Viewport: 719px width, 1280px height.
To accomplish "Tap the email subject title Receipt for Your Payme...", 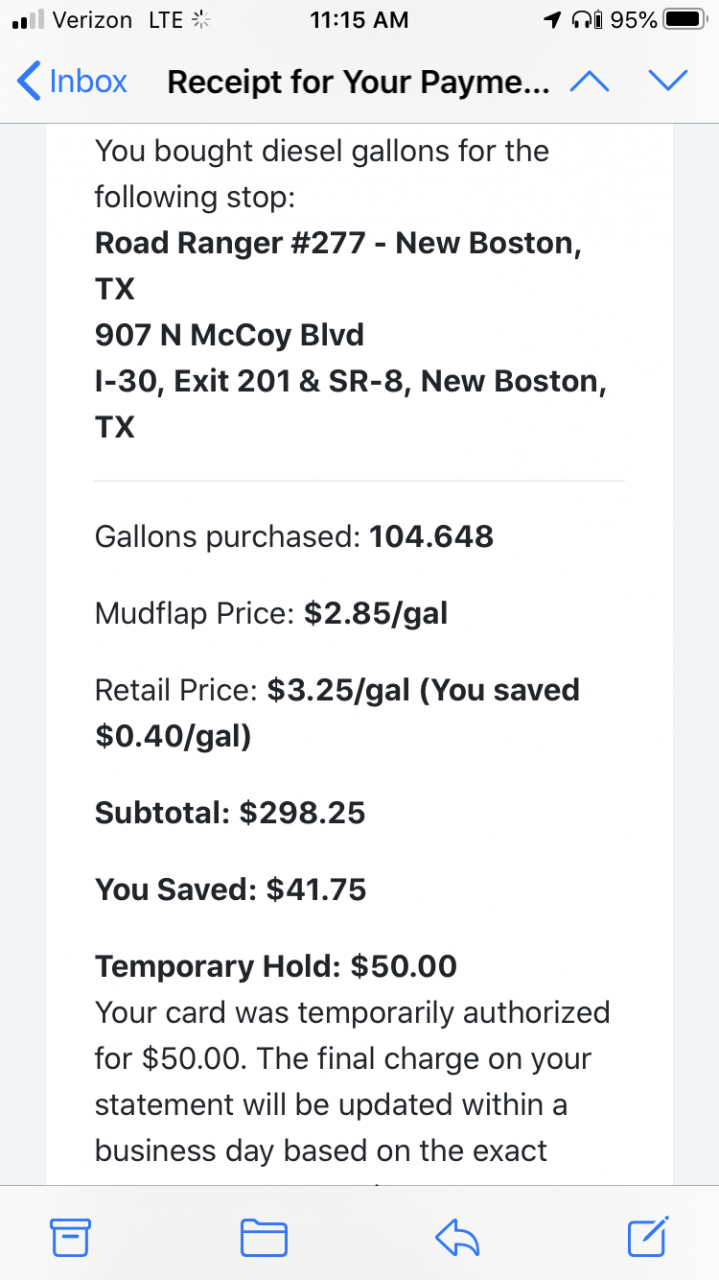I will point(358,81).
